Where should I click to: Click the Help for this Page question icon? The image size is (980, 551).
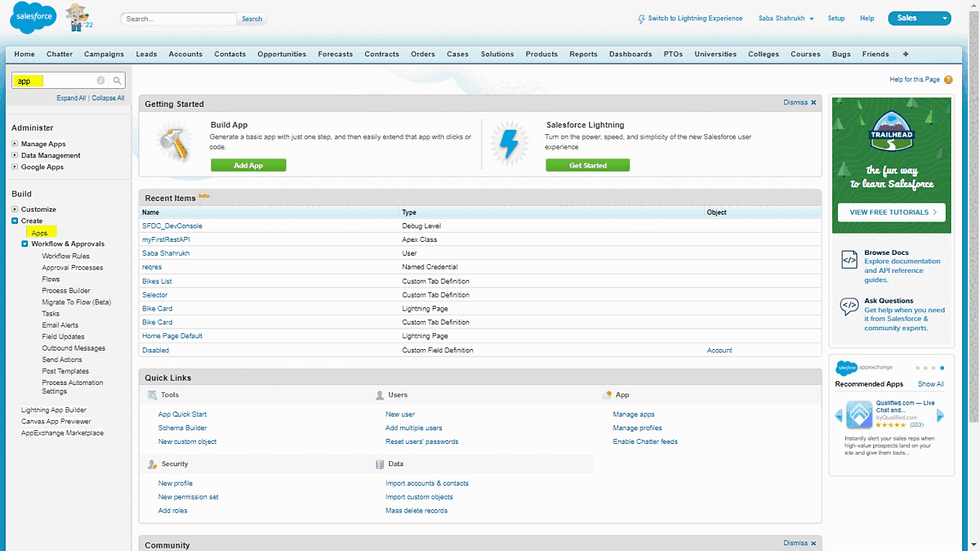pyautogui.click(x=948, y=79)
